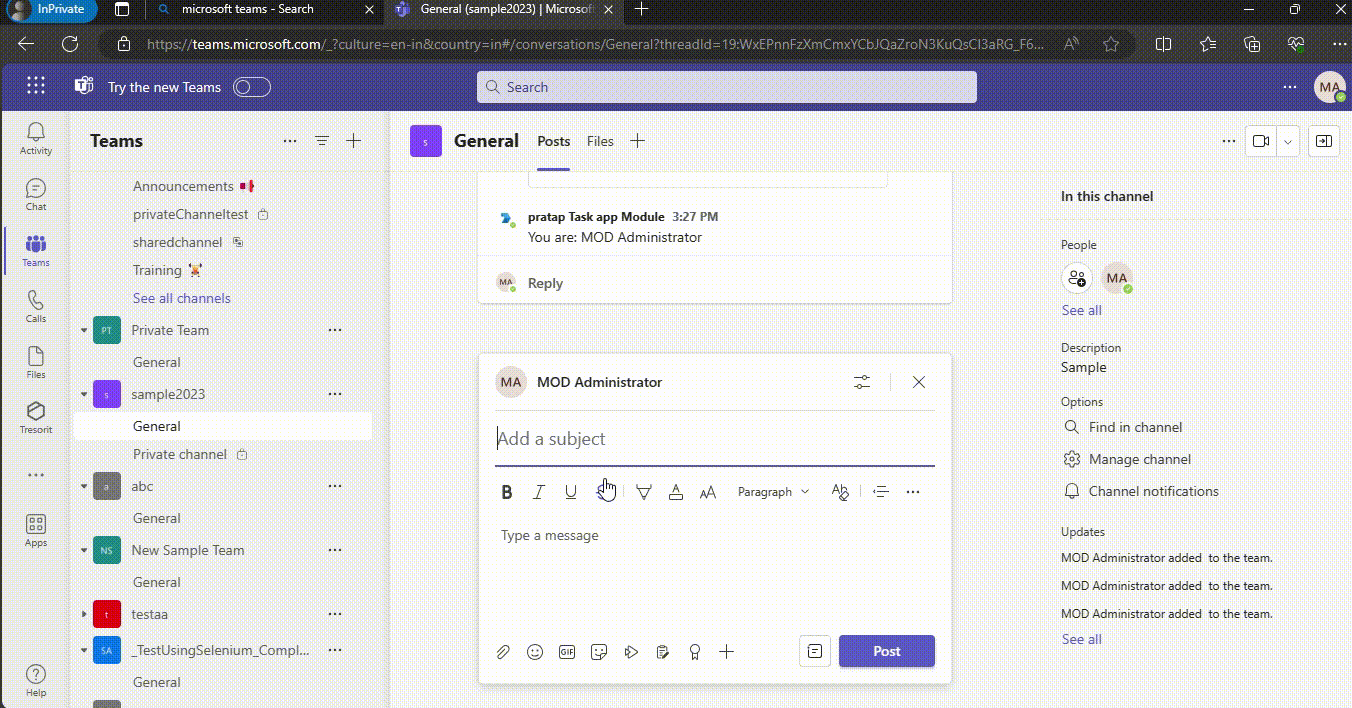Open Calls from the left rail
The image size is (1352, 708).
[x=36, y=306]
